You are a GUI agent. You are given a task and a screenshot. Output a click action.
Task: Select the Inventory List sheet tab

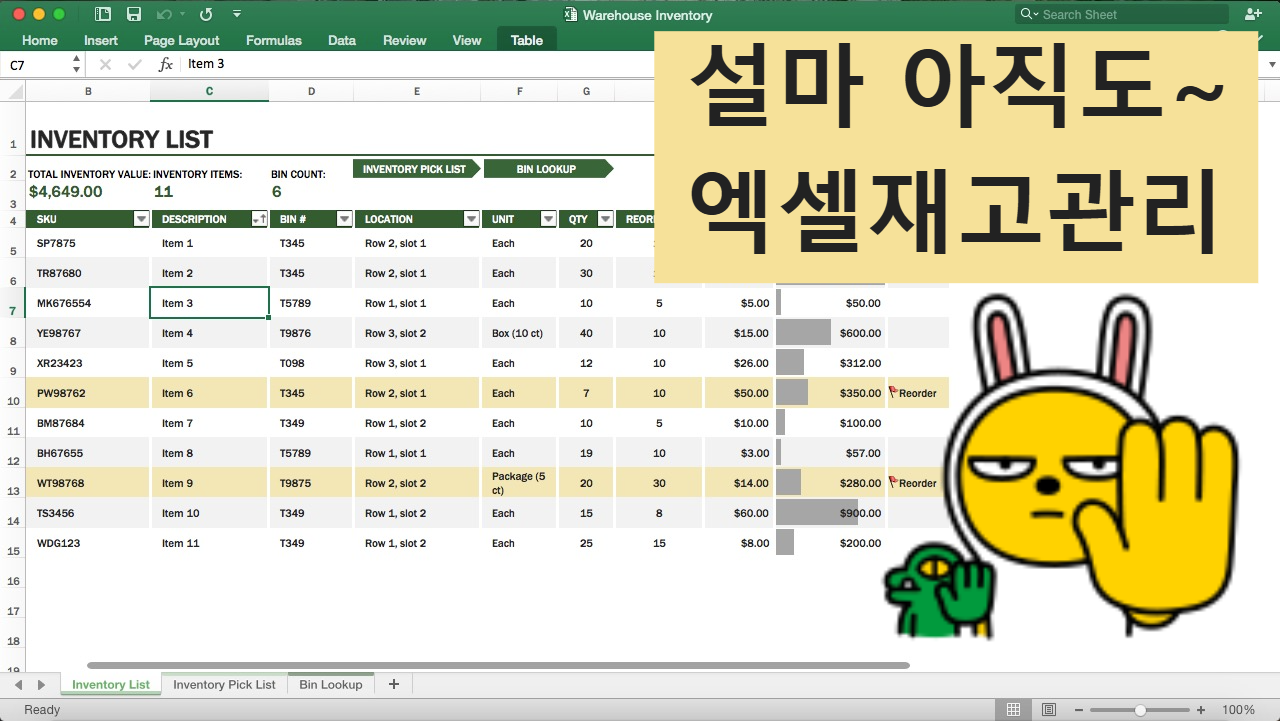(x=111, y=685)
